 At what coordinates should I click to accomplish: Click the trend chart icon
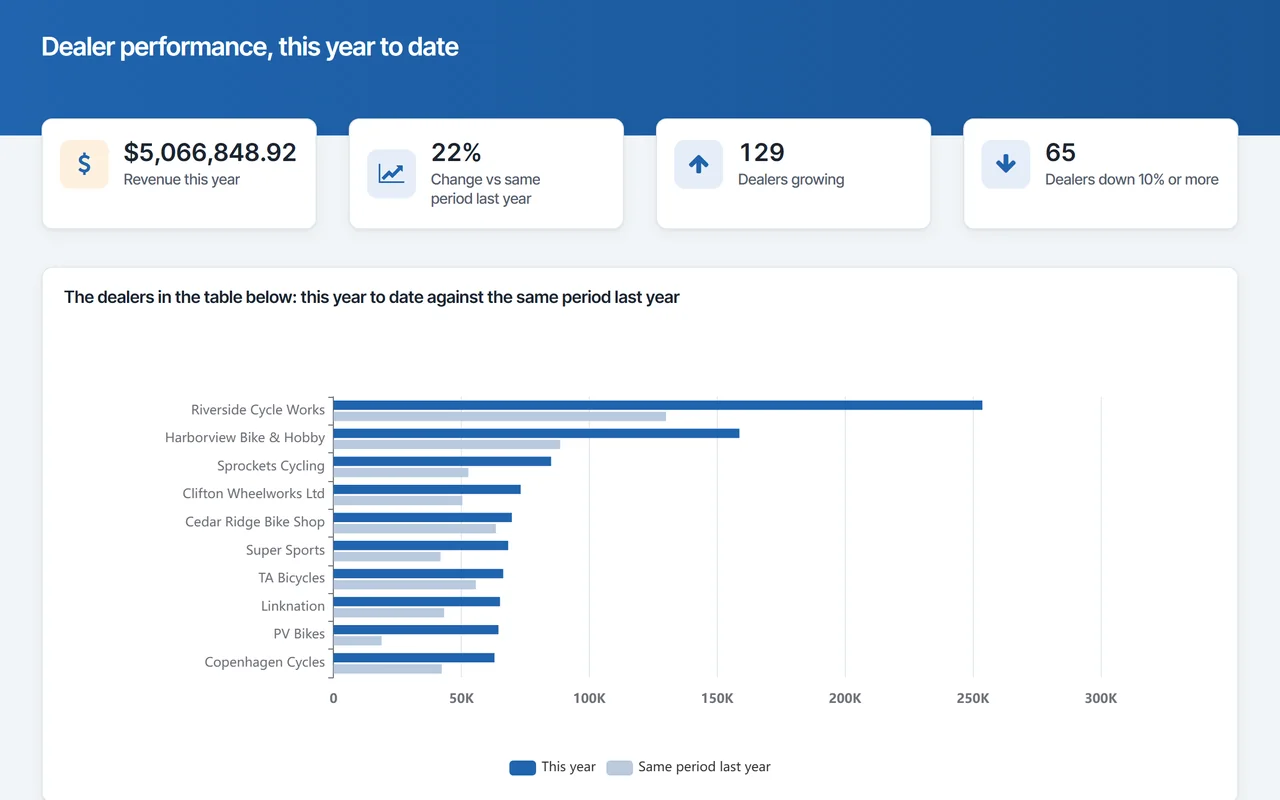tap(391, 174)
